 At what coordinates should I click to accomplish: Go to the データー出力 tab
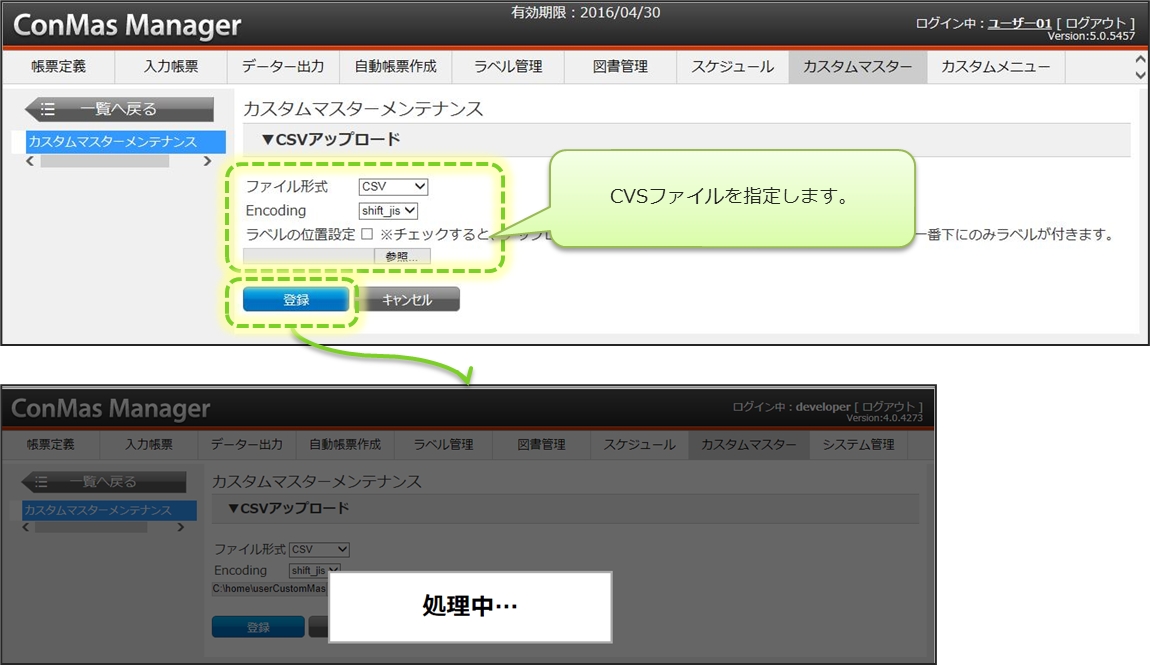coord(283,67)
